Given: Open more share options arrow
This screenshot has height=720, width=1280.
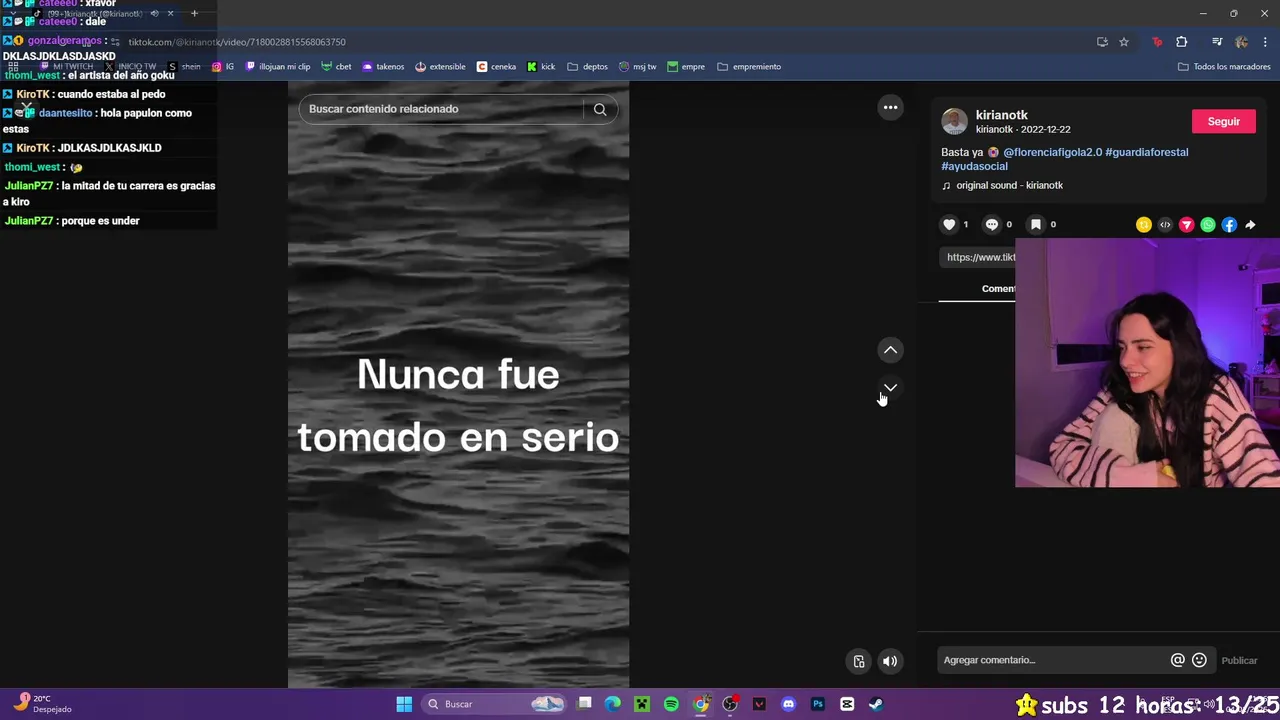Looking at the screenshot, I should pyautogui.click(x=1250, y=225).
